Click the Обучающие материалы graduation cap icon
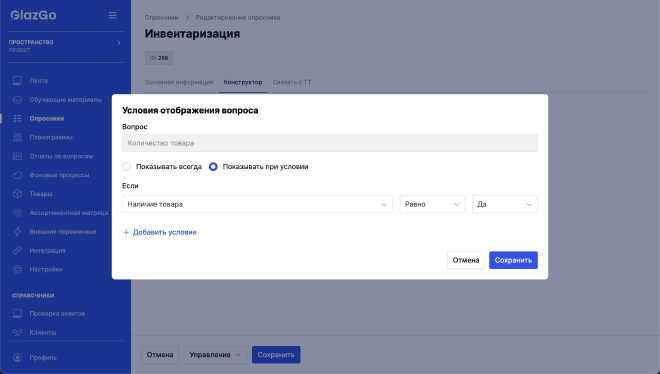This screenshot has width=660, height=374. (17, 99)
